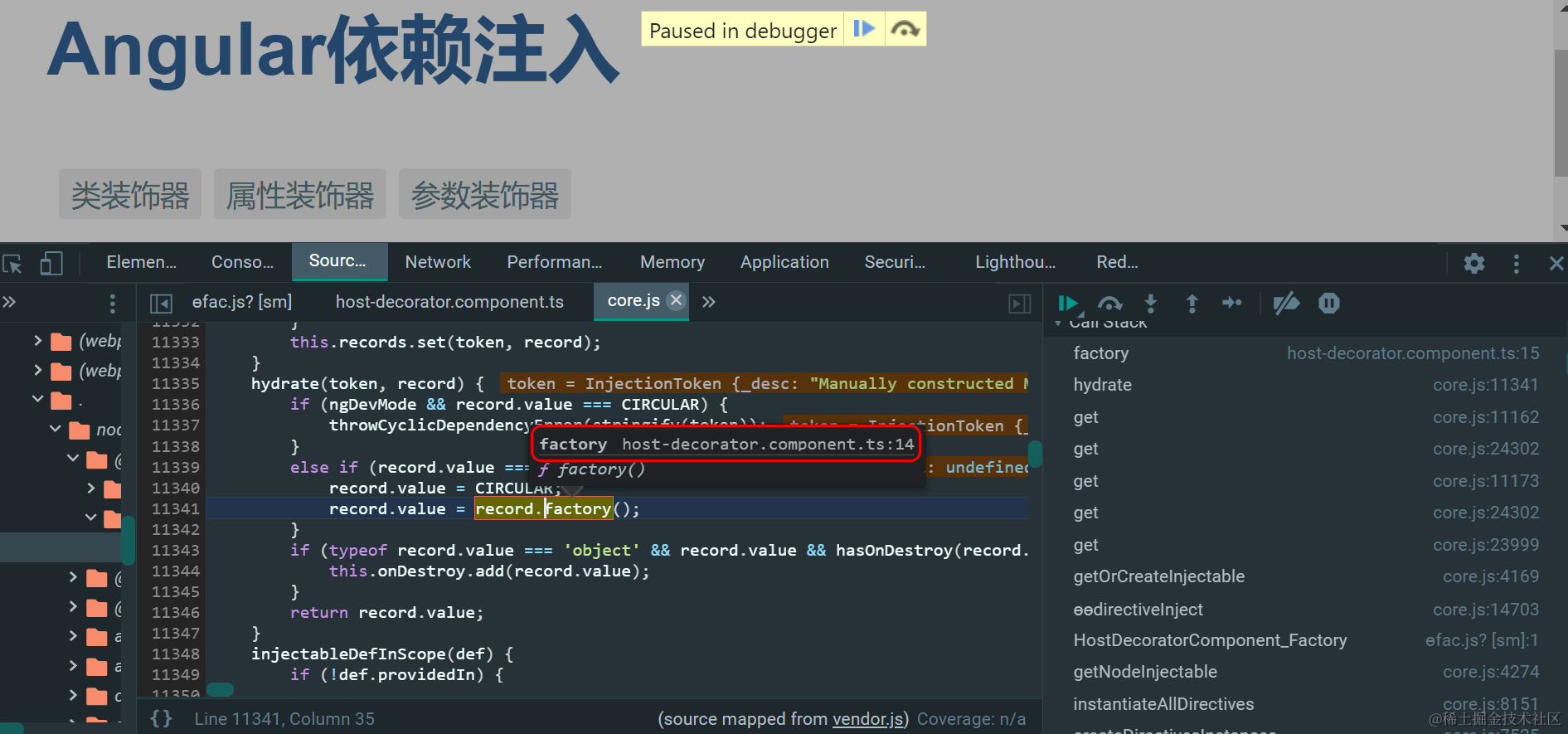This screenshot has width=1568, height=734.
Task: Resume script from the Paused in debugger overlay
Action: click(x=864, y=29)
